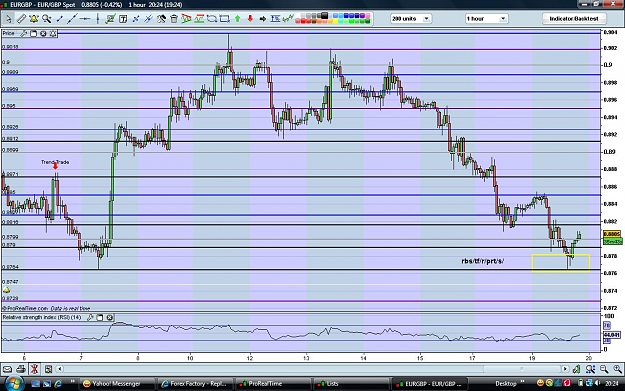Click the RSI value label on right axis
The height and width of the screenshot is (391, 625).
point(612,335)
